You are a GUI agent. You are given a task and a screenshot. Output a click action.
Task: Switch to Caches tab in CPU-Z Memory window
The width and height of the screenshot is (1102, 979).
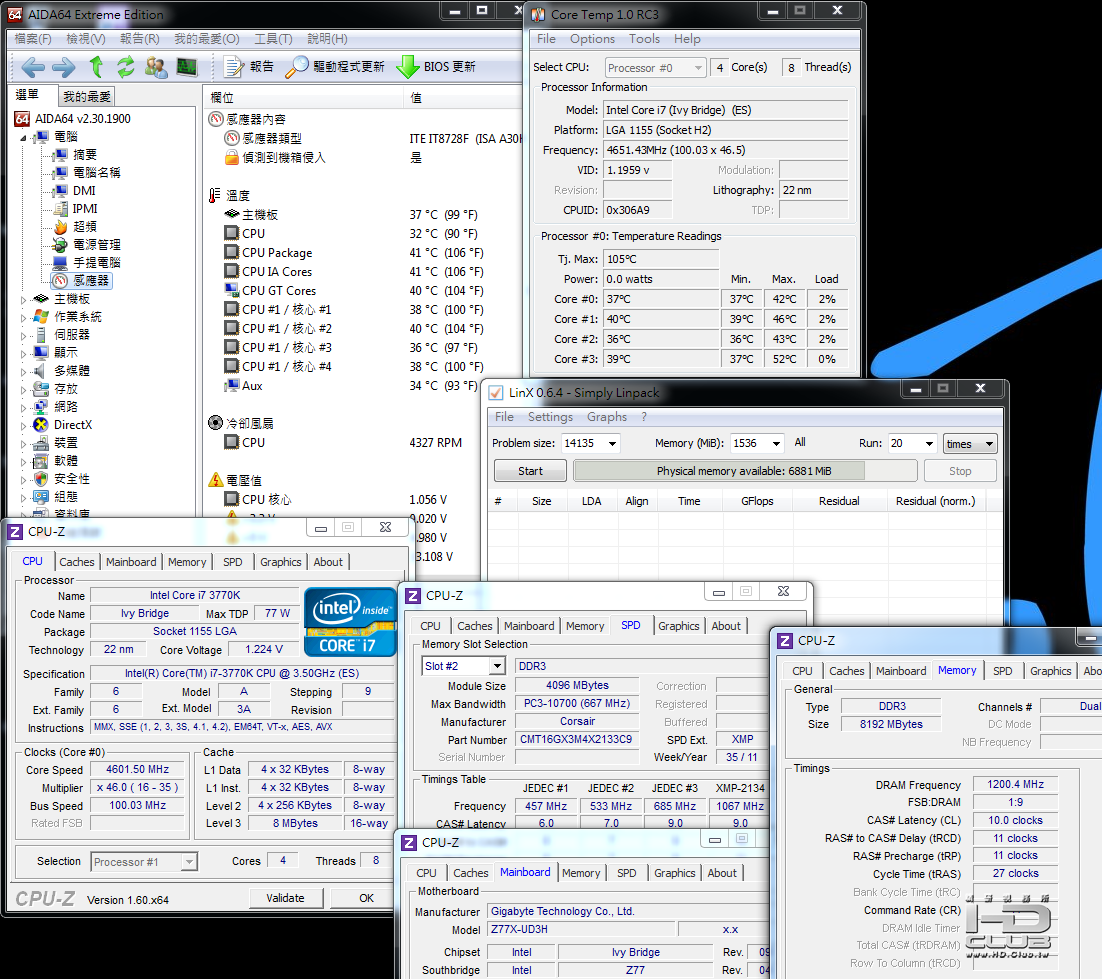coord(846,670)
